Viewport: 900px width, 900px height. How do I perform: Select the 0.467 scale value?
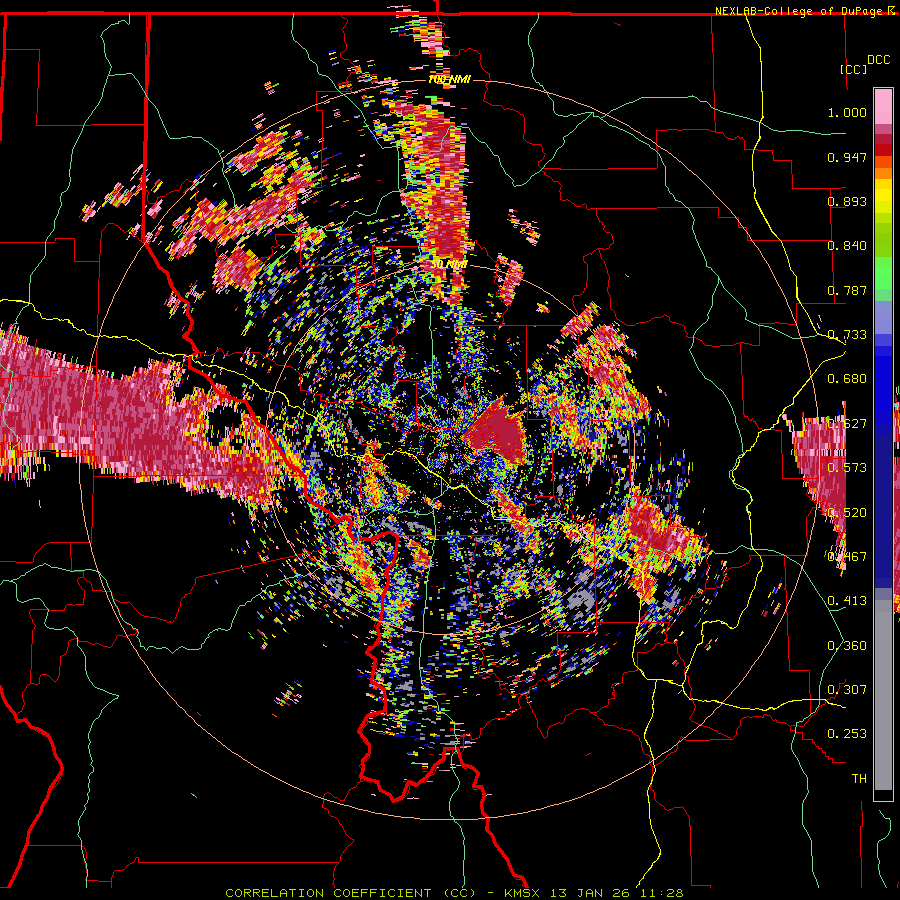point(847,557)
